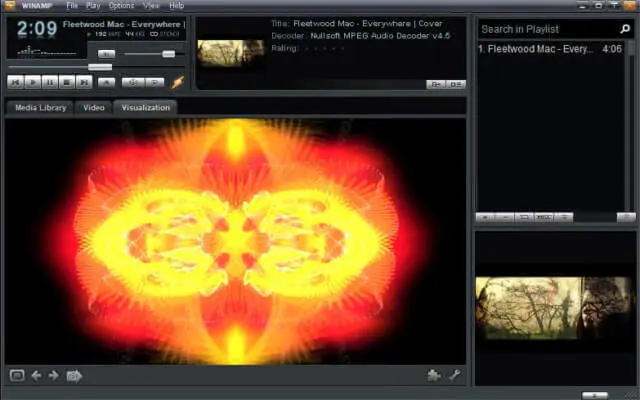This screenshot has width=640, height=400.
Task: Open the Options menu
Action: (x=121, y=5)
